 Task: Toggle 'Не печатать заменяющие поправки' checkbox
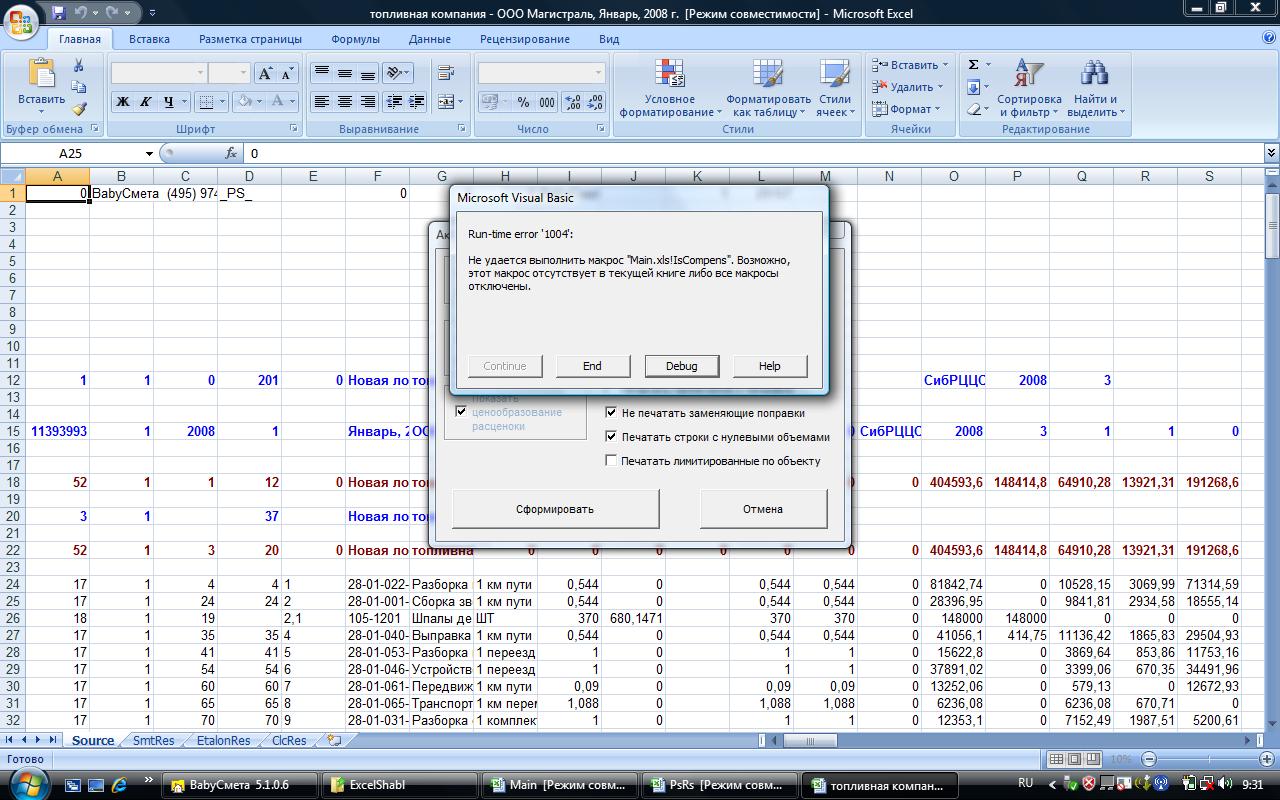(x=611, y=412)
